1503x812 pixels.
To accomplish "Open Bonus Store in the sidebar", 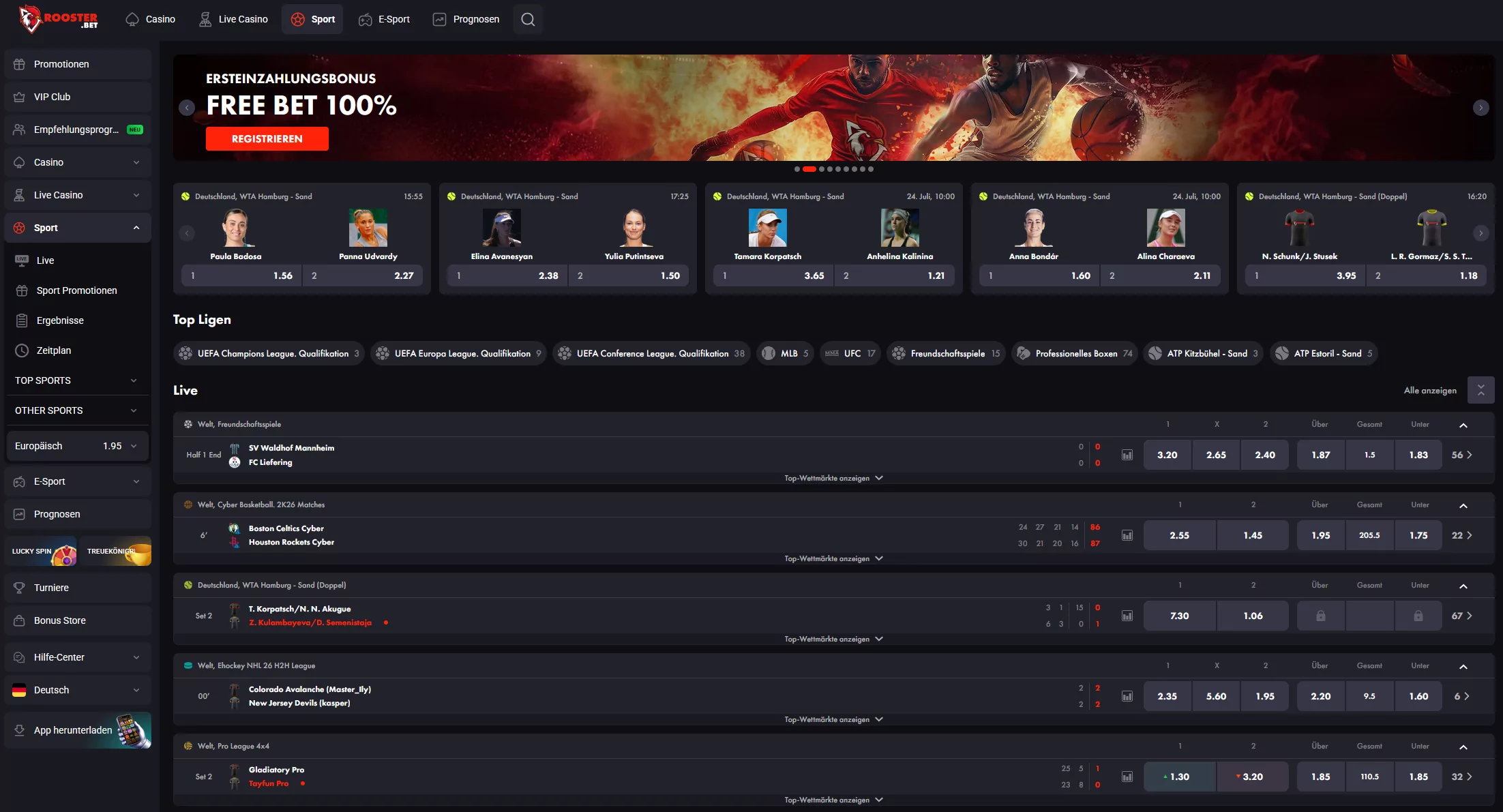I will [78, 620].
